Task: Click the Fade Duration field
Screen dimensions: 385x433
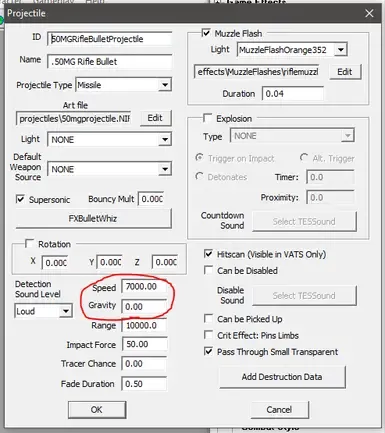Action: [x=144, y=384]
